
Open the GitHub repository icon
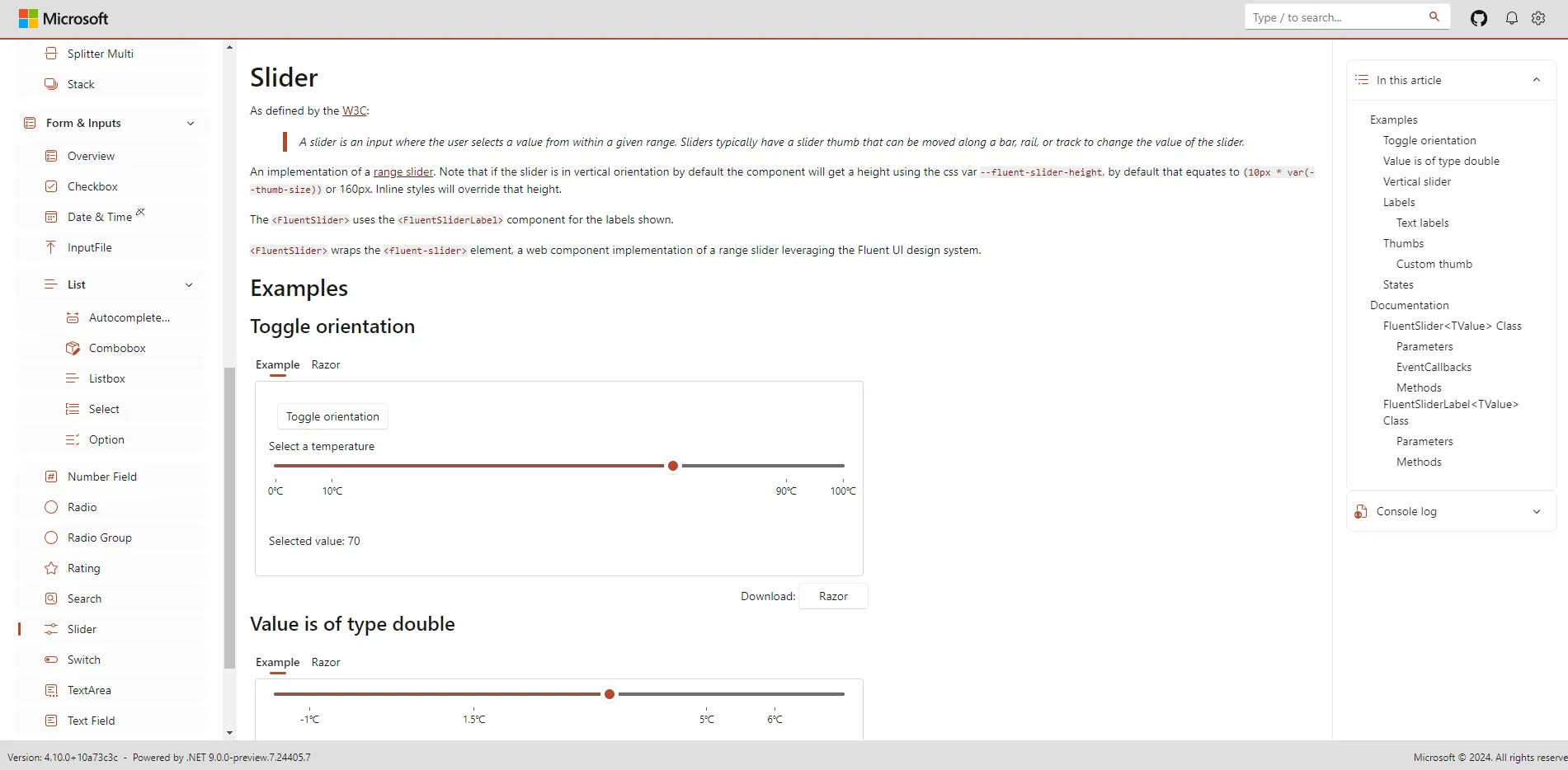pyautogui.click(x=1479, y=18)
